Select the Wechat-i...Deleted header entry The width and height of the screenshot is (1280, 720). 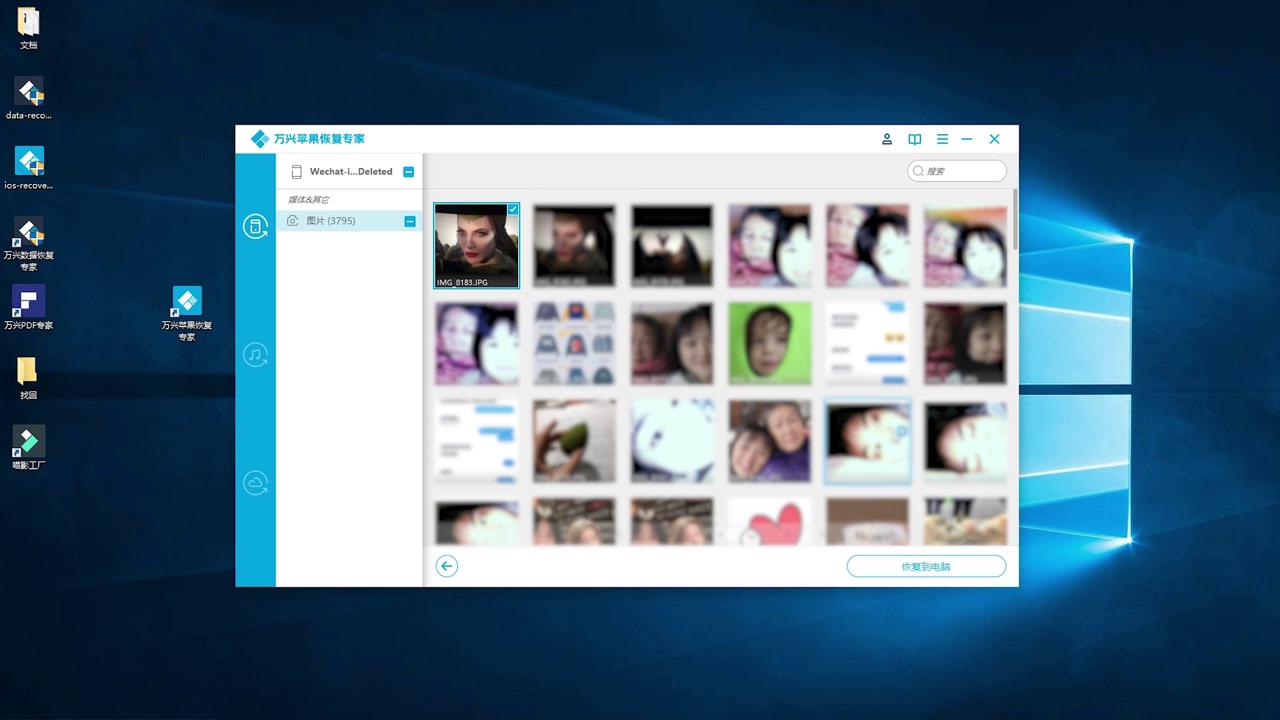click(x=350, y=171)
